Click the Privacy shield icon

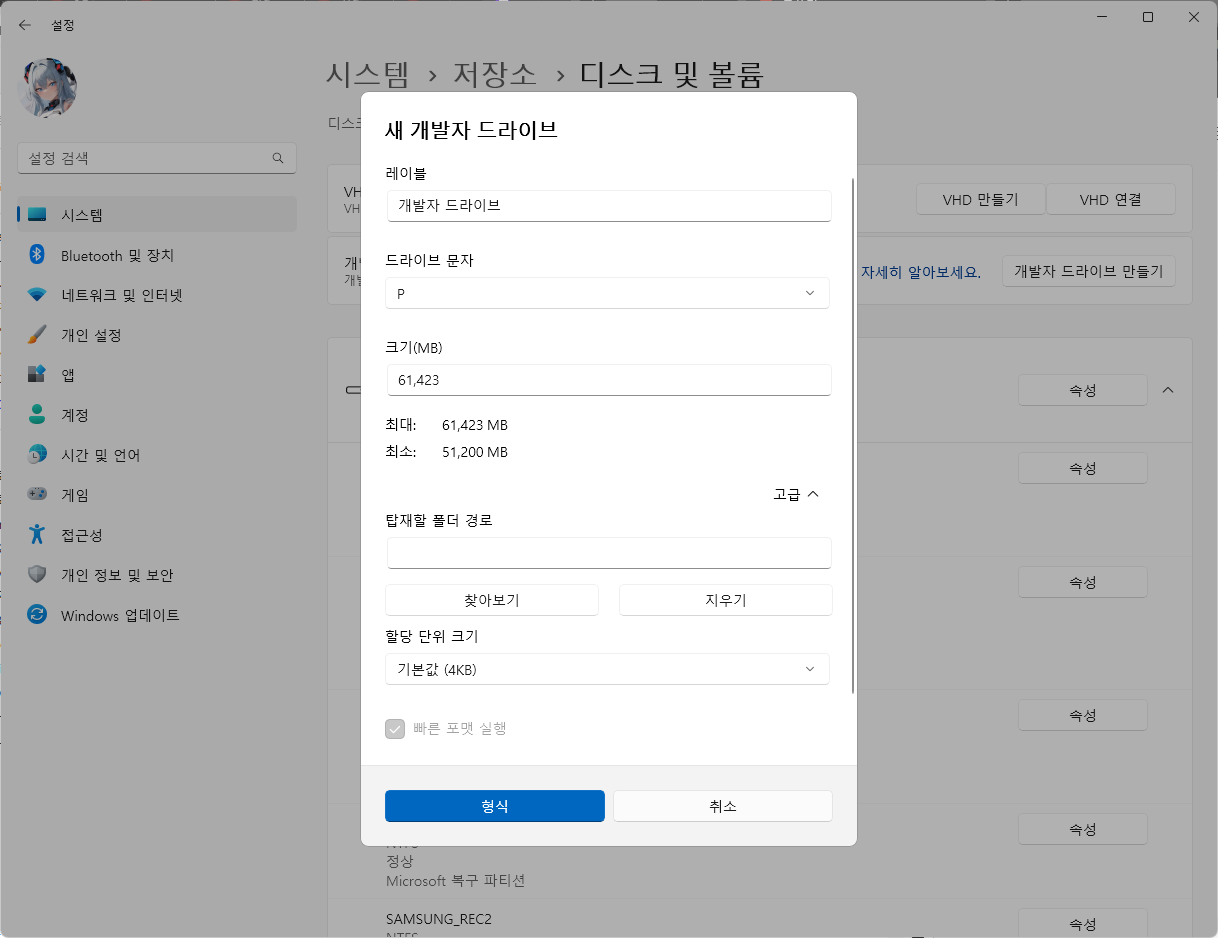pyautogui.click(x=37, y=575)
